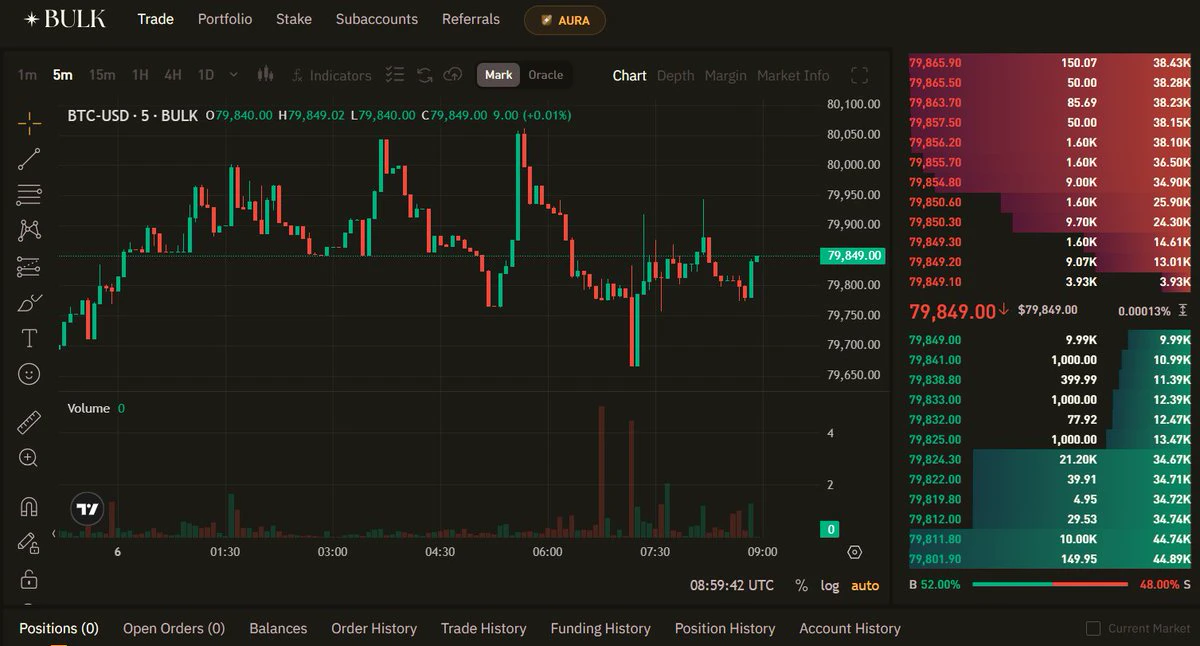Open the Trade tab
This screenshot has height=646, width=1200.
click(x=155, y=19)
